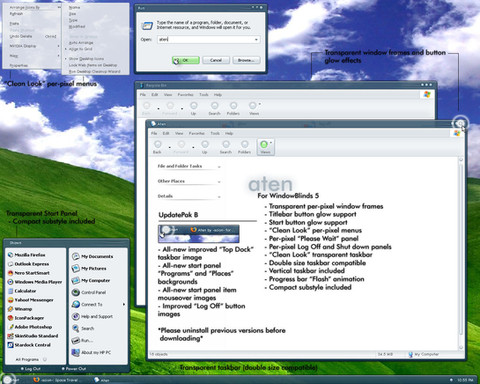Click the Views toolbar icon in Aten window
This screenshot has height=384, width=480.
(x=265, y=147)
